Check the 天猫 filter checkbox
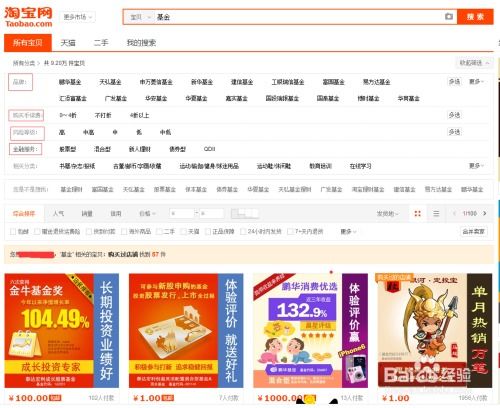This screenshot has height=408, width=500. [183, 231]
